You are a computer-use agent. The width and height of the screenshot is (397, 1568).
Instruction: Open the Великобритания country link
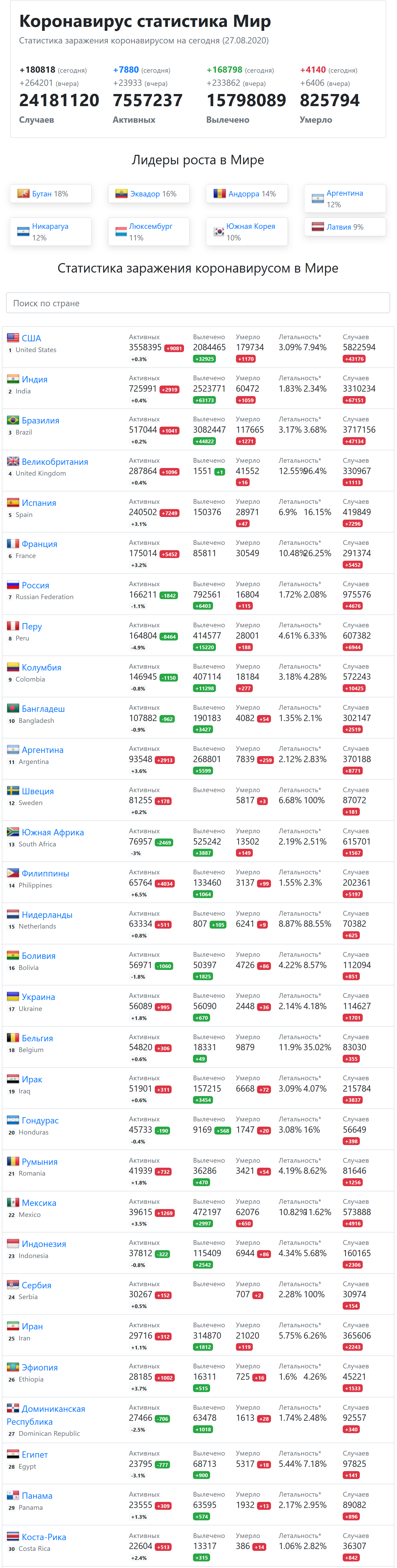55,461
